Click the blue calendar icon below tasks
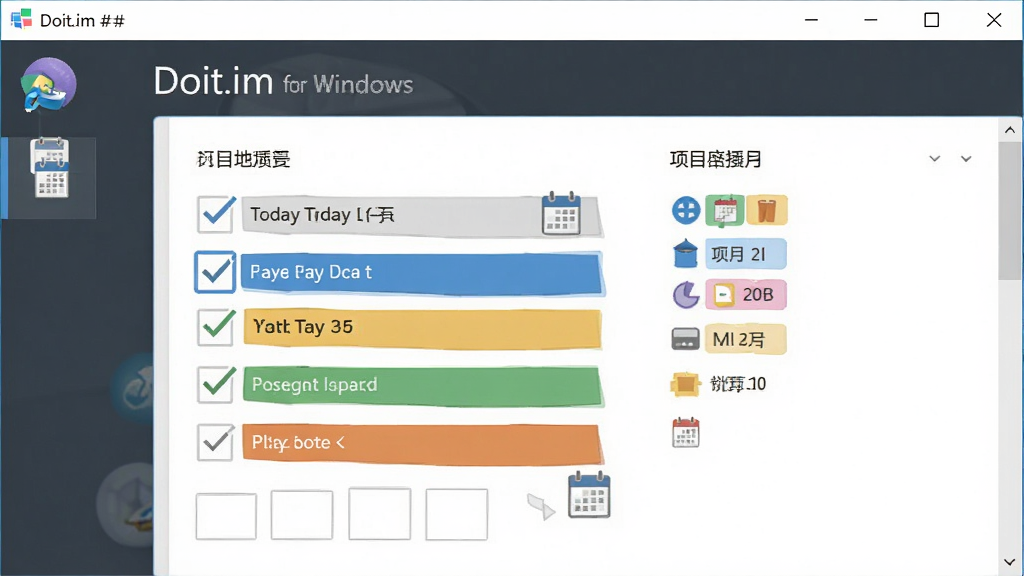Viewport: 1024px width, 576px height. pos(589,495)
